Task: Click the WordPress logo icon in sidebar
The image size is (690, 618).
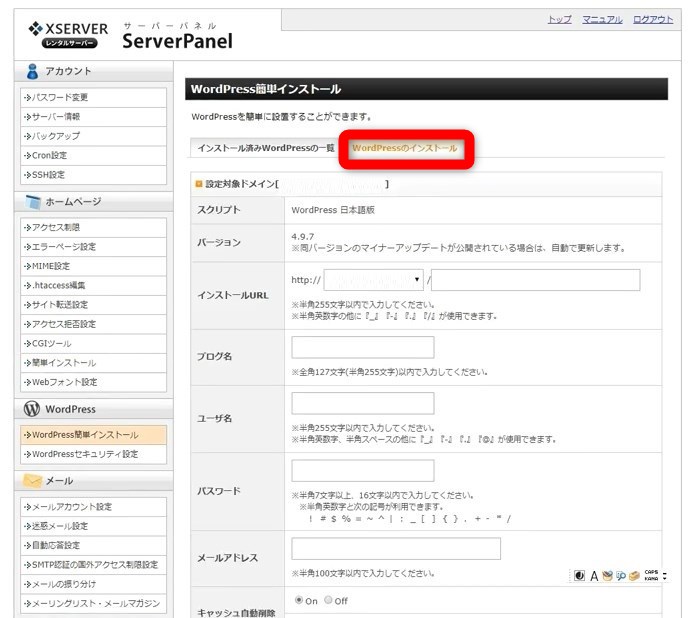Action: click(31, 409)
